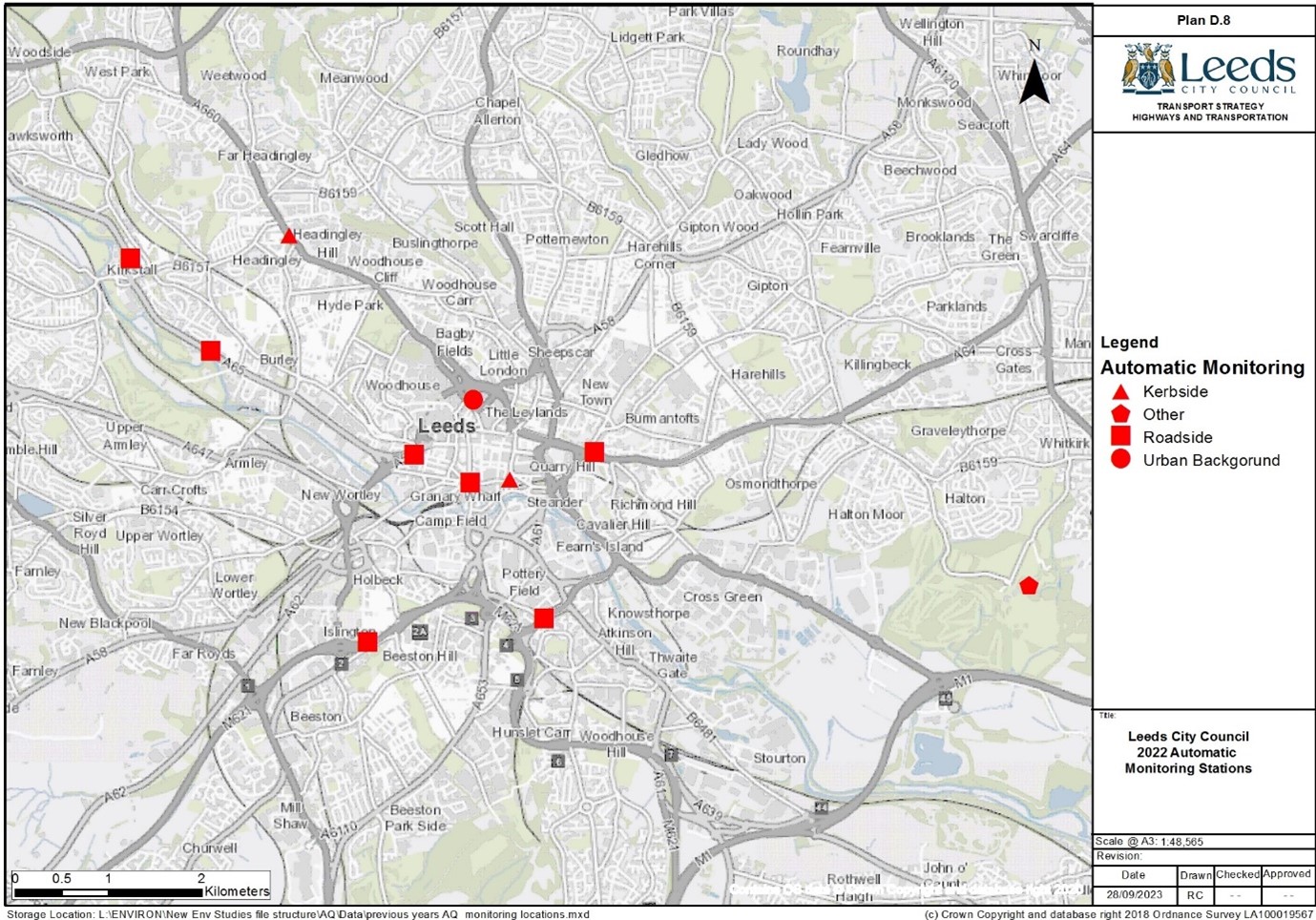Click the 'Burmantofts' place label
This screenshot has height=920, width=1316.
pyautogui.click(x=662, y=418)
